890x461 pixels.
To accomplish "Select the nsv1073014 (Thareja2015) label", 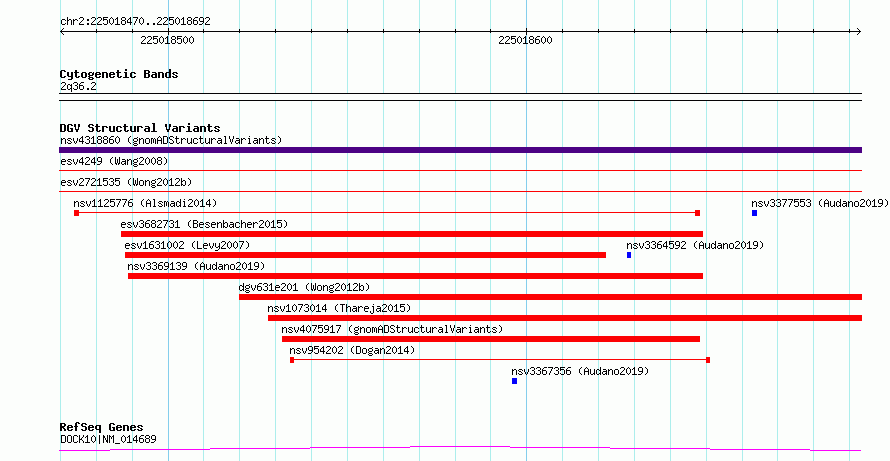I will pyautogui.click(x=339, y=308).
